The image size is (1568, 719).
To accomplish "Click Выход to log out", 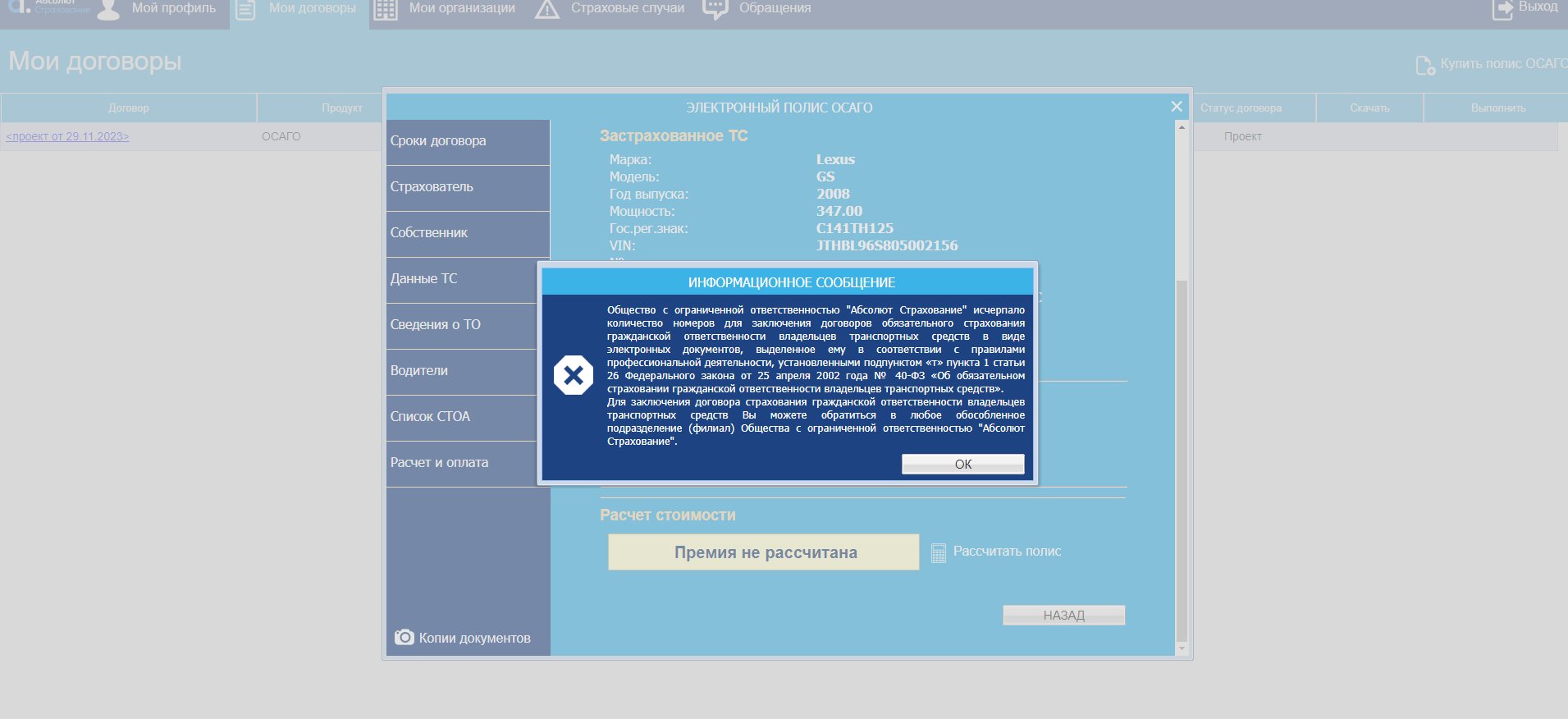I will [x=1538, y=7].
